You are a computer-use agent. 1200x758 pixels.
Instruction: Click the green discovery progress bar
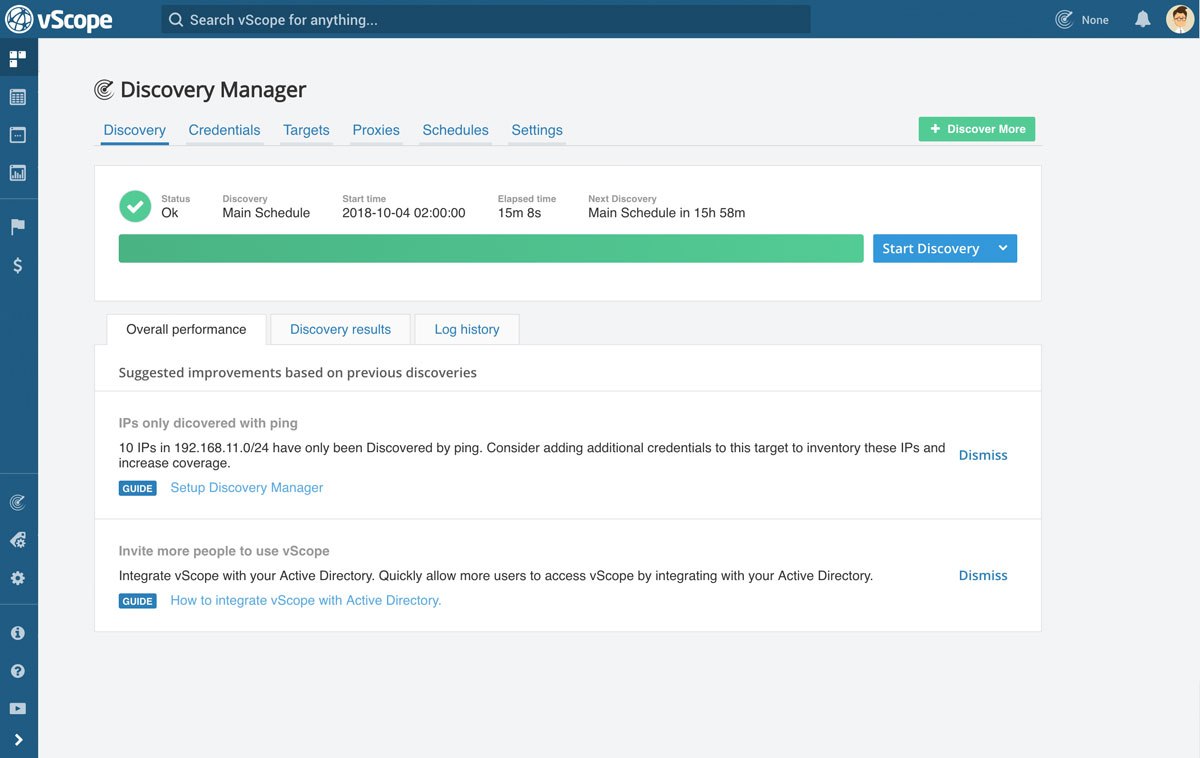491,249
